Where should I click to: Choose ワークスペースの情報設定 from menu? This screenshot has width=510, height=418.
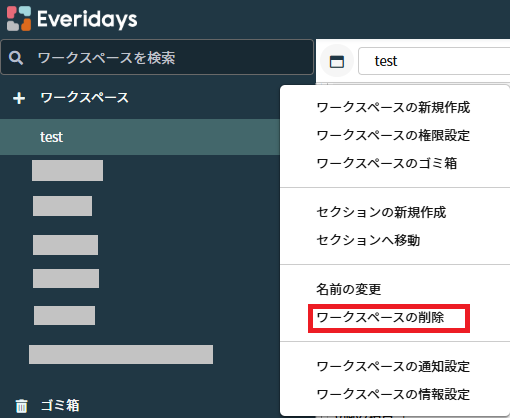[393, 394]
